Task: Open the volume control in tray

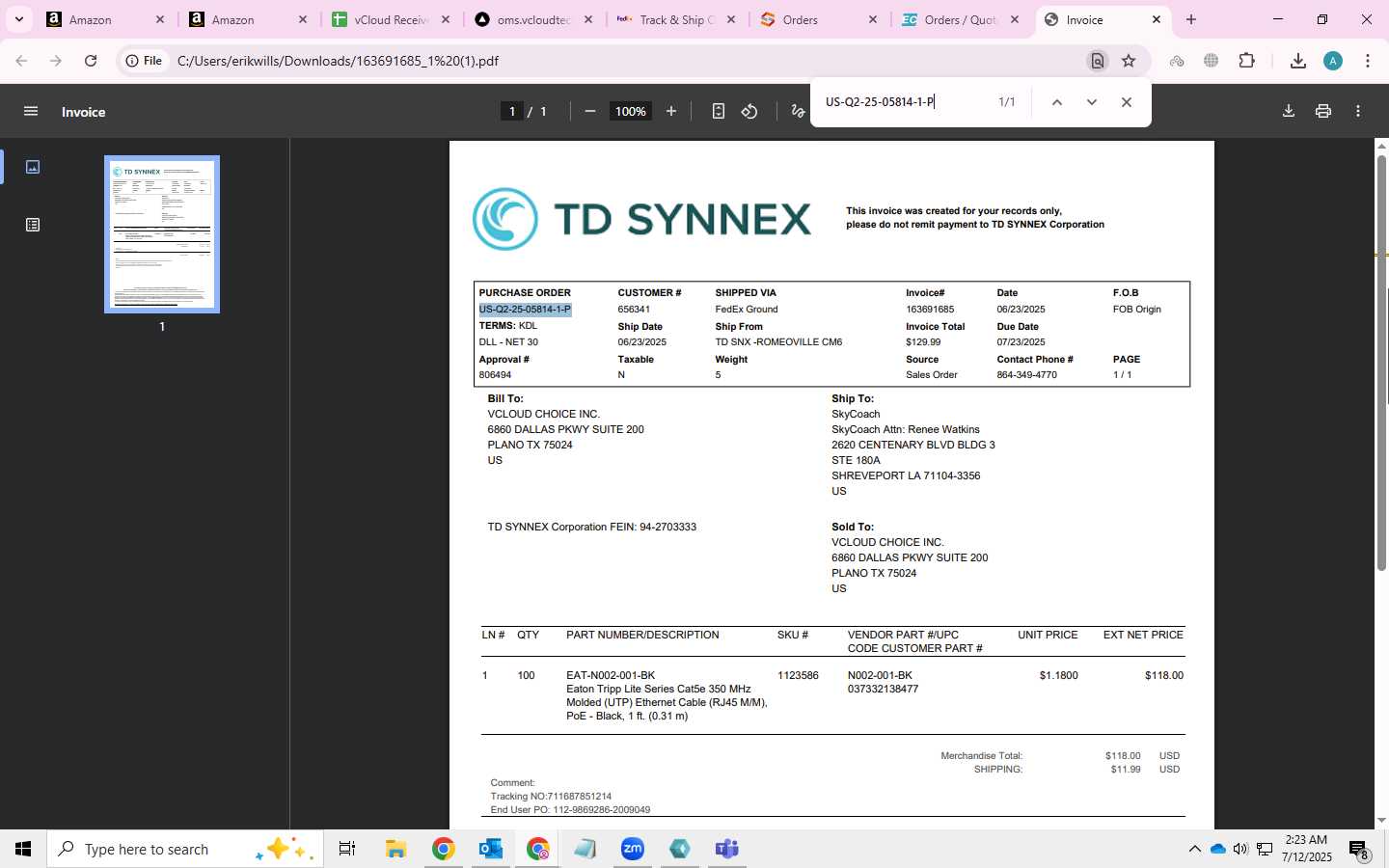Action: click(1240, 849)
